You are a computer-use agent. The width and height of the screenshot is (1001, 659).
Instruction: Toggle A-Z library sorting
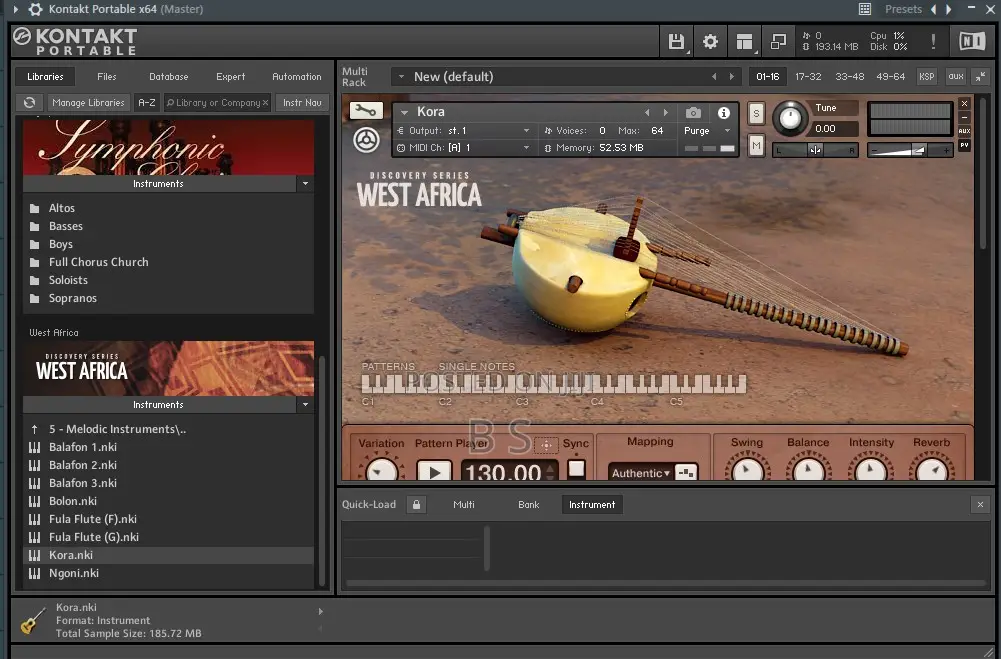(147, 102)
